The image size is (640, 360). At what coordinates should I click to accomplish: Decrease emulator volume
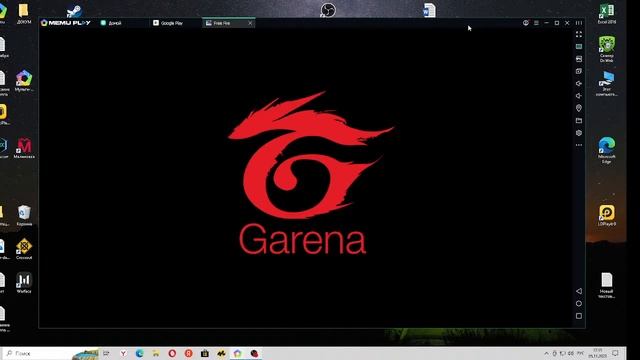point(579,96)
